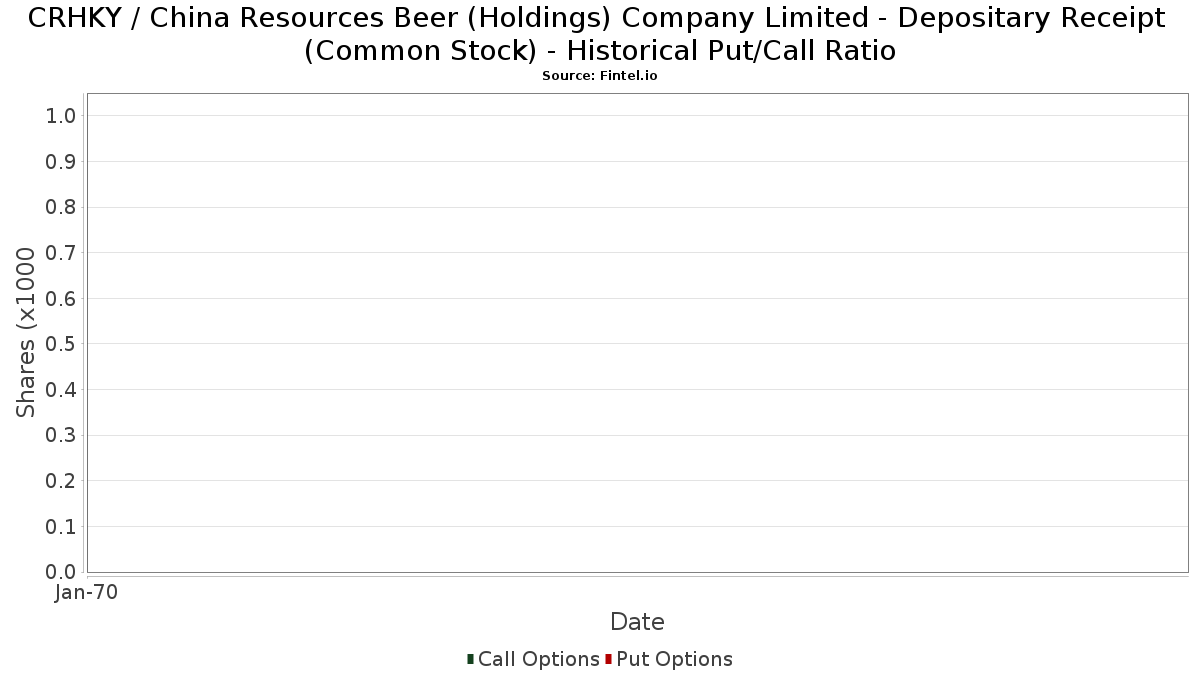Screen dimensions: 1200x675
Task: Click the 0.5 y-axis tick label
Action: click(x=61, y=344)
